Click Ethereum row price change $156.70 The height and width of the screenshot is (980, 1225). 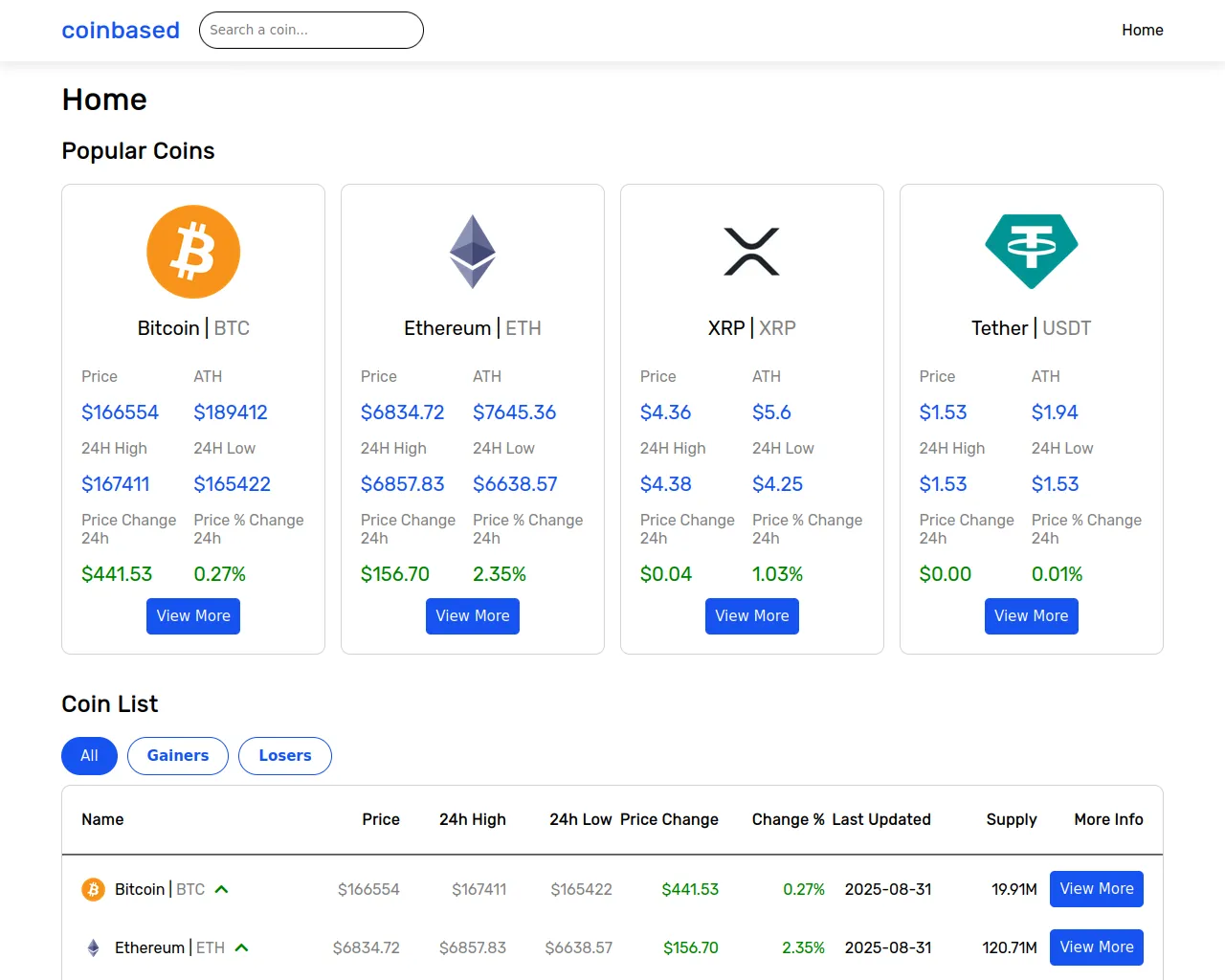[x=691, y=947]
